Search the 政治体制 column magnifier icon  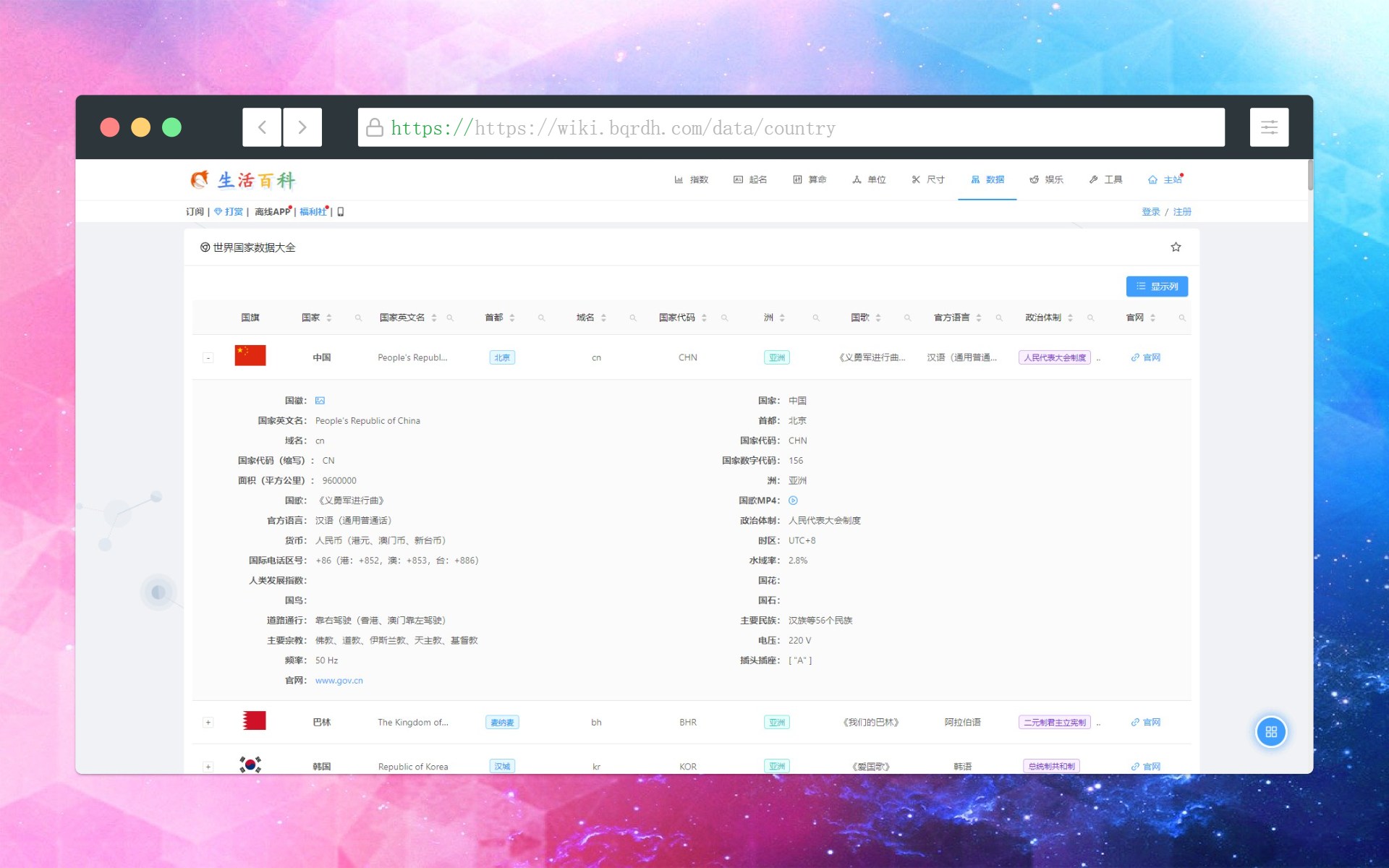point(1090,318)
